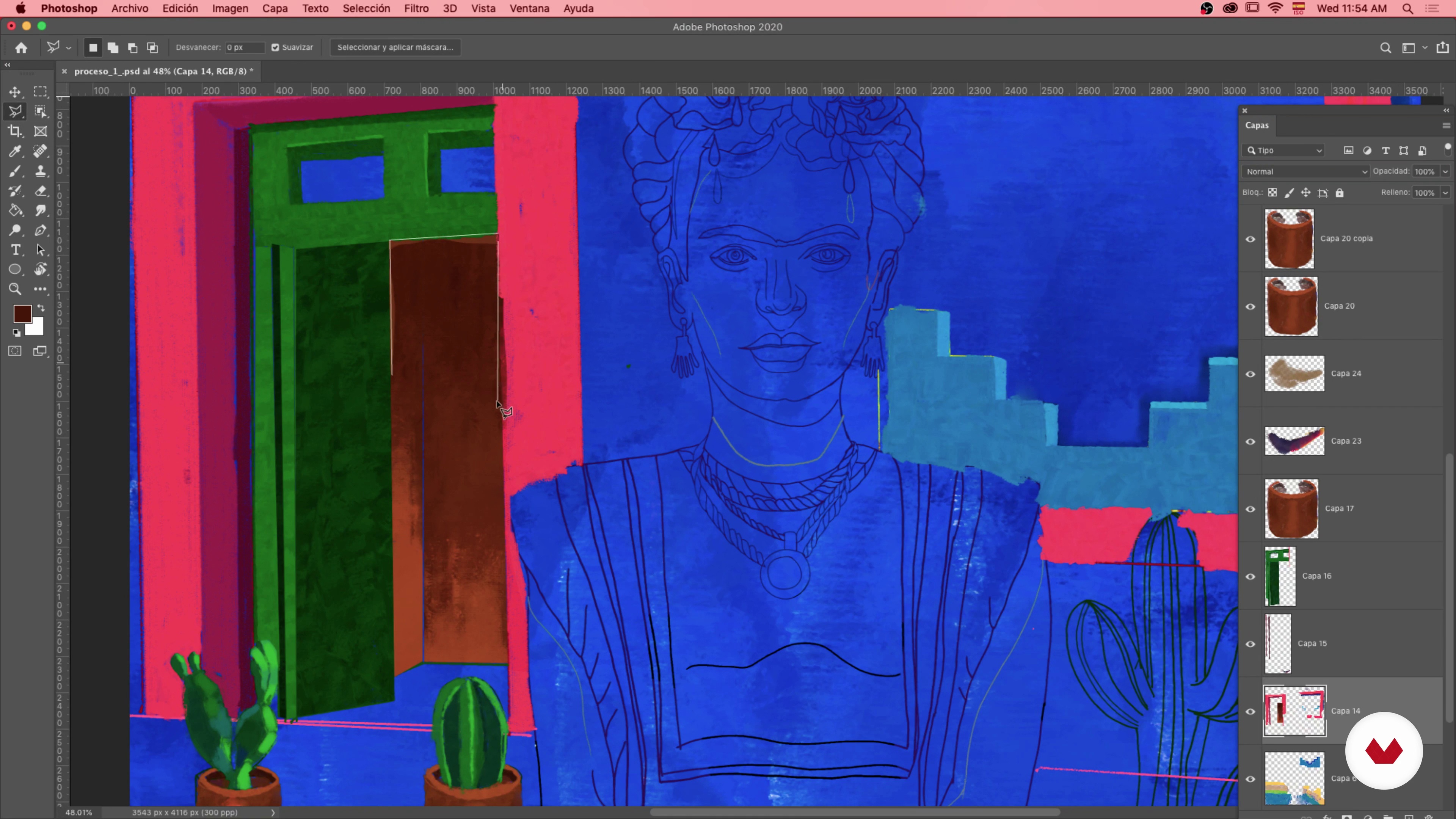Hide the Capa 24 layer
This screenshot has width=1456, height=819.
pyautogui.click(x=1250, y=374)
